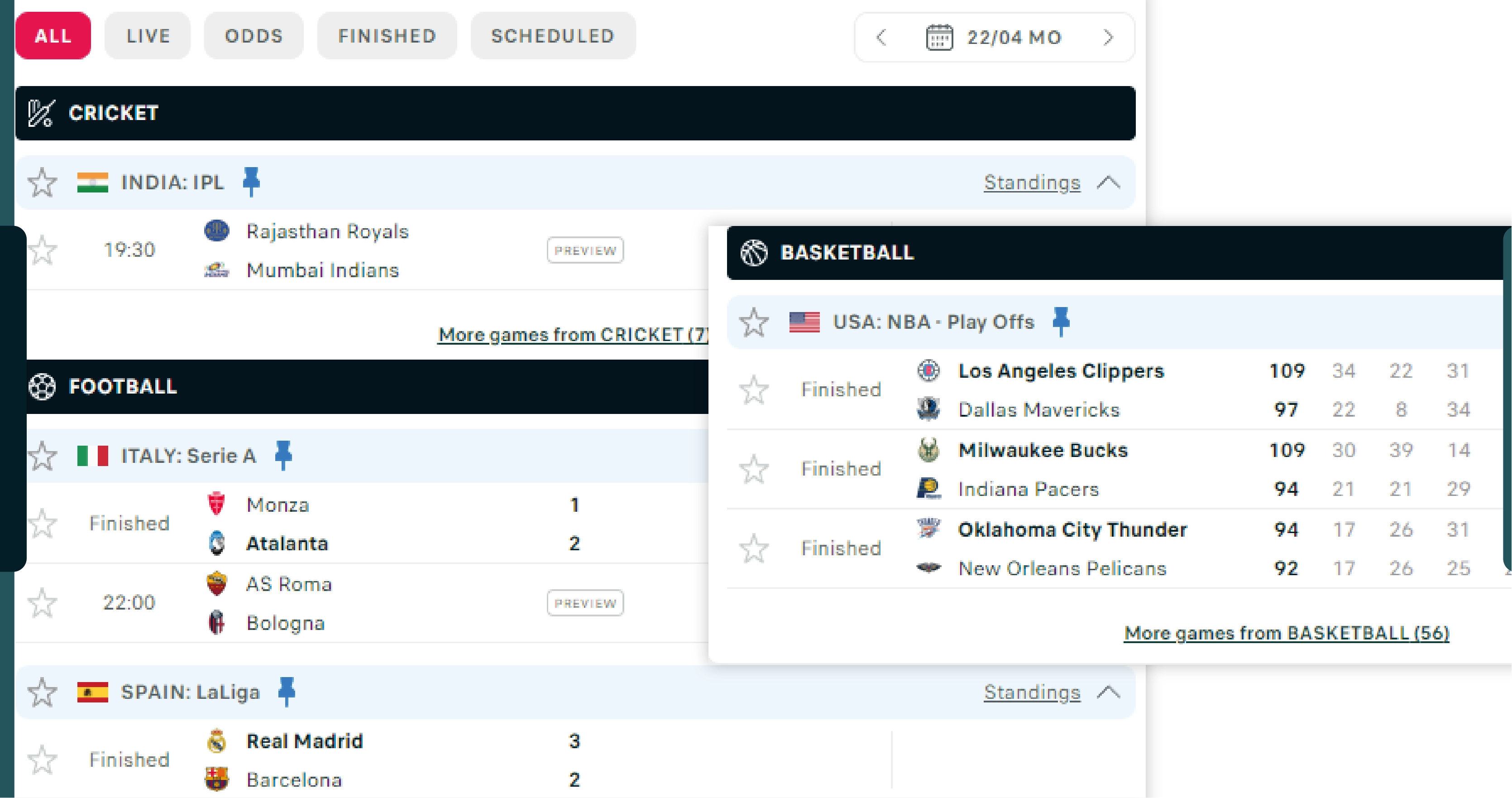Click the Oklahoma City Thunder logo
The image size is (1512, 798).
[928, 529]
